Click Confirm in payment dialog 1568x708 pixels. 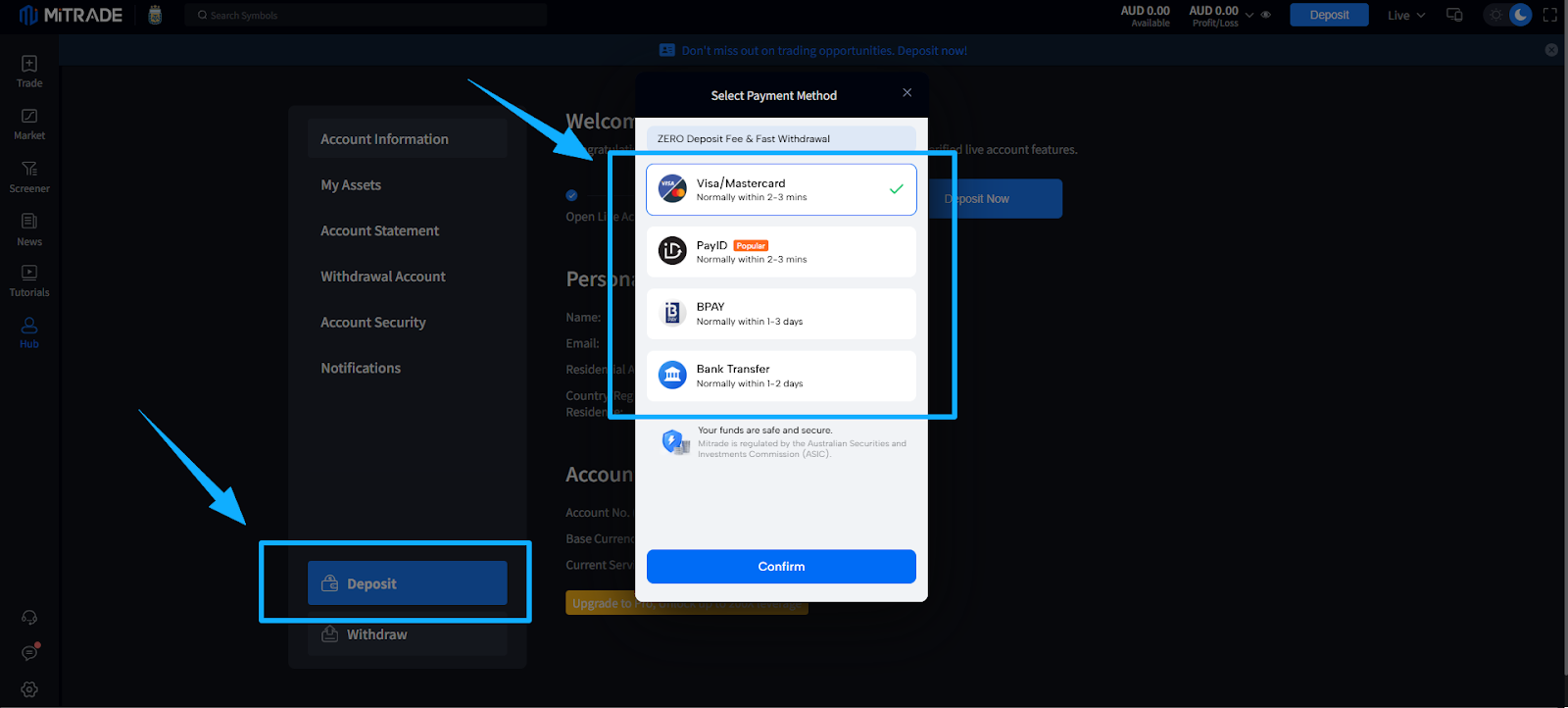pyautogui.click(x=781, y=567)
